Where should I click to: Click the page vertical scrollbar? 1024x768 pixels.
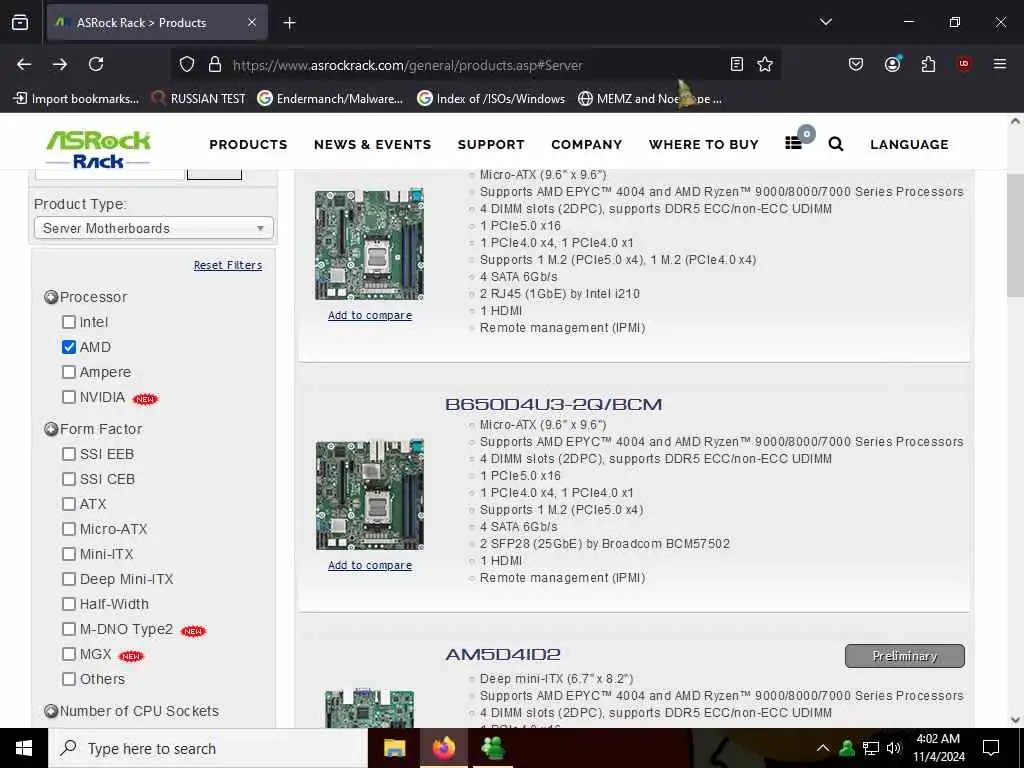click(x=1015, y=235)
